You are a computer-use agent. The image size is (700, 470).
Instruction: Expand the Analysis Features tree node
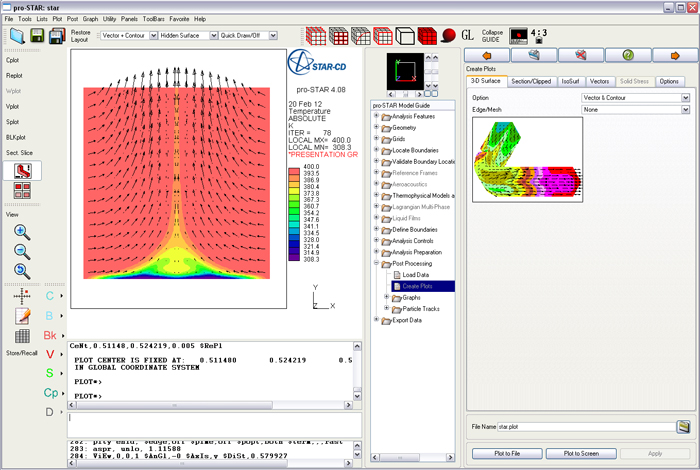(376, 116)
